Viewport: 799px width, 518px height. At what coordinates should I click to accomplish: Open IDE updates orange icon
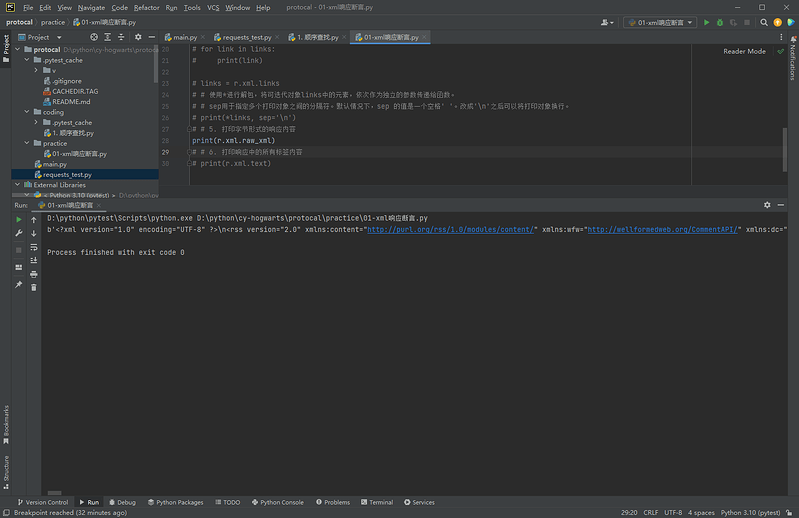(x=778, y=22)
